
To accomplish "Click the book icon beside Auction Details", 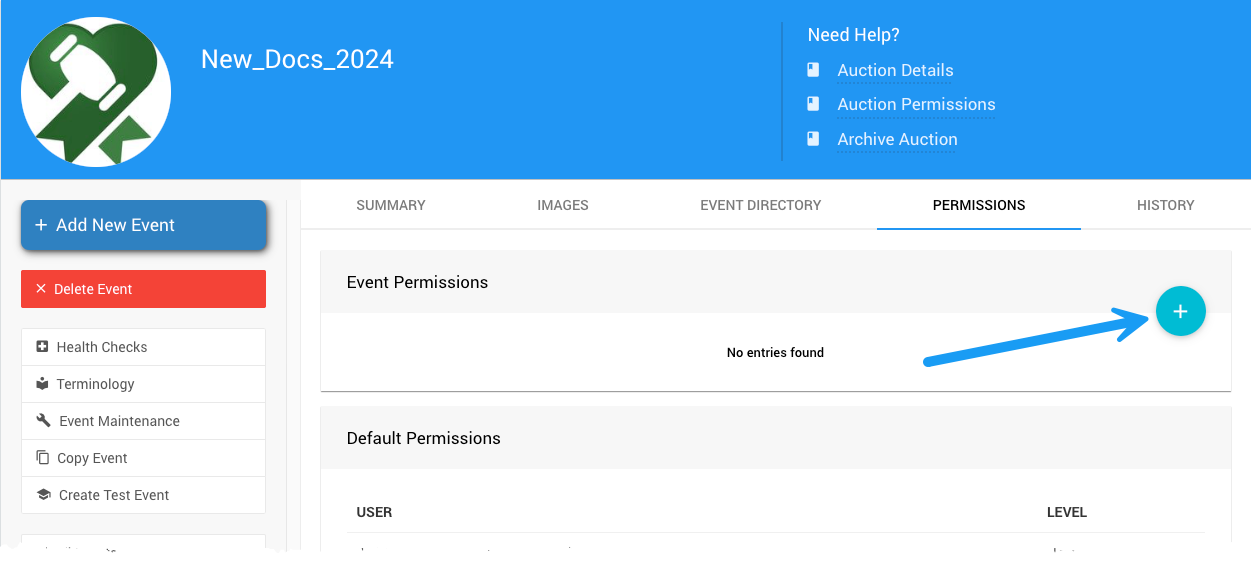I will [814, 70].
